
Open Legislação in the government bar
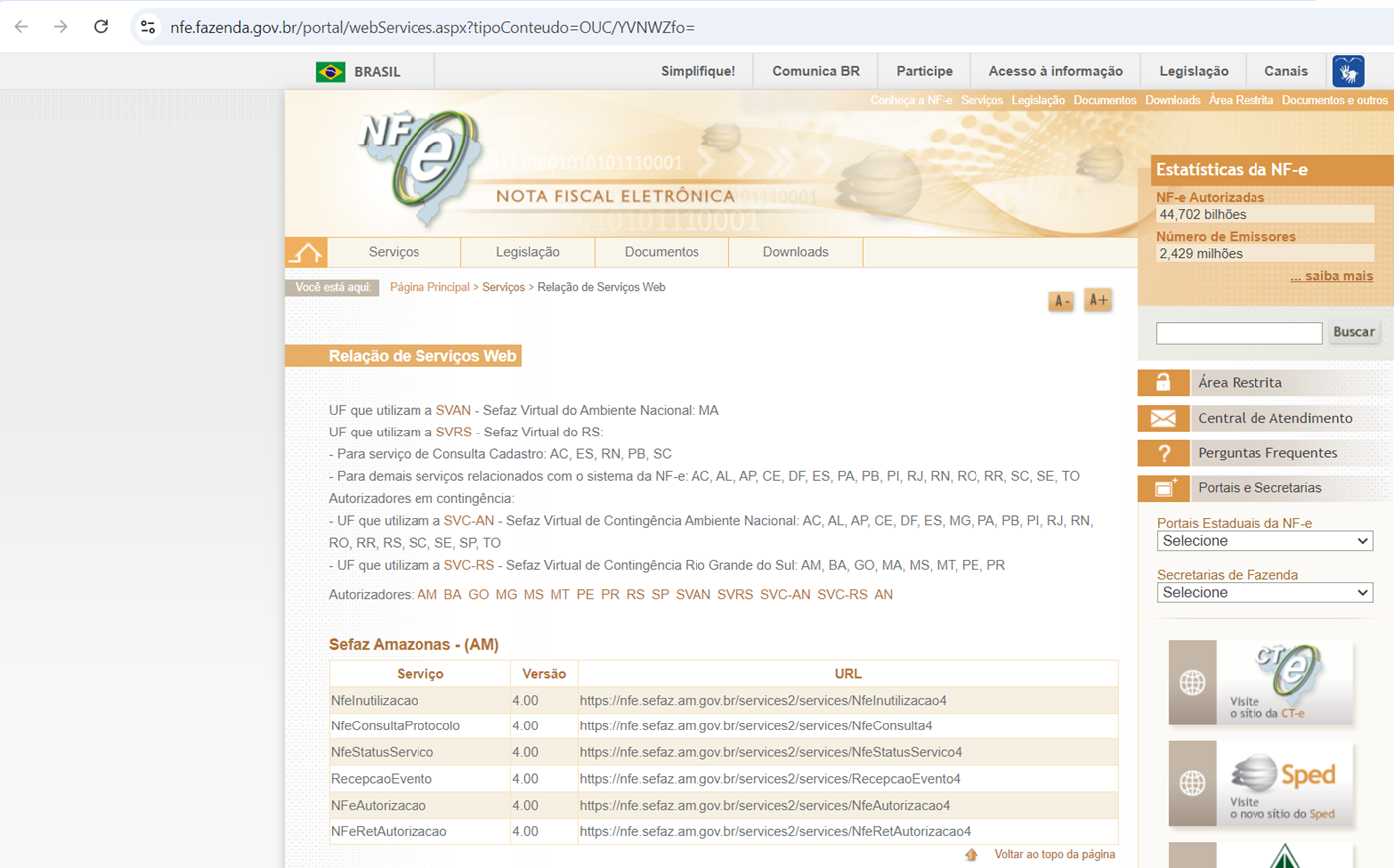(x=1194, y=72)
